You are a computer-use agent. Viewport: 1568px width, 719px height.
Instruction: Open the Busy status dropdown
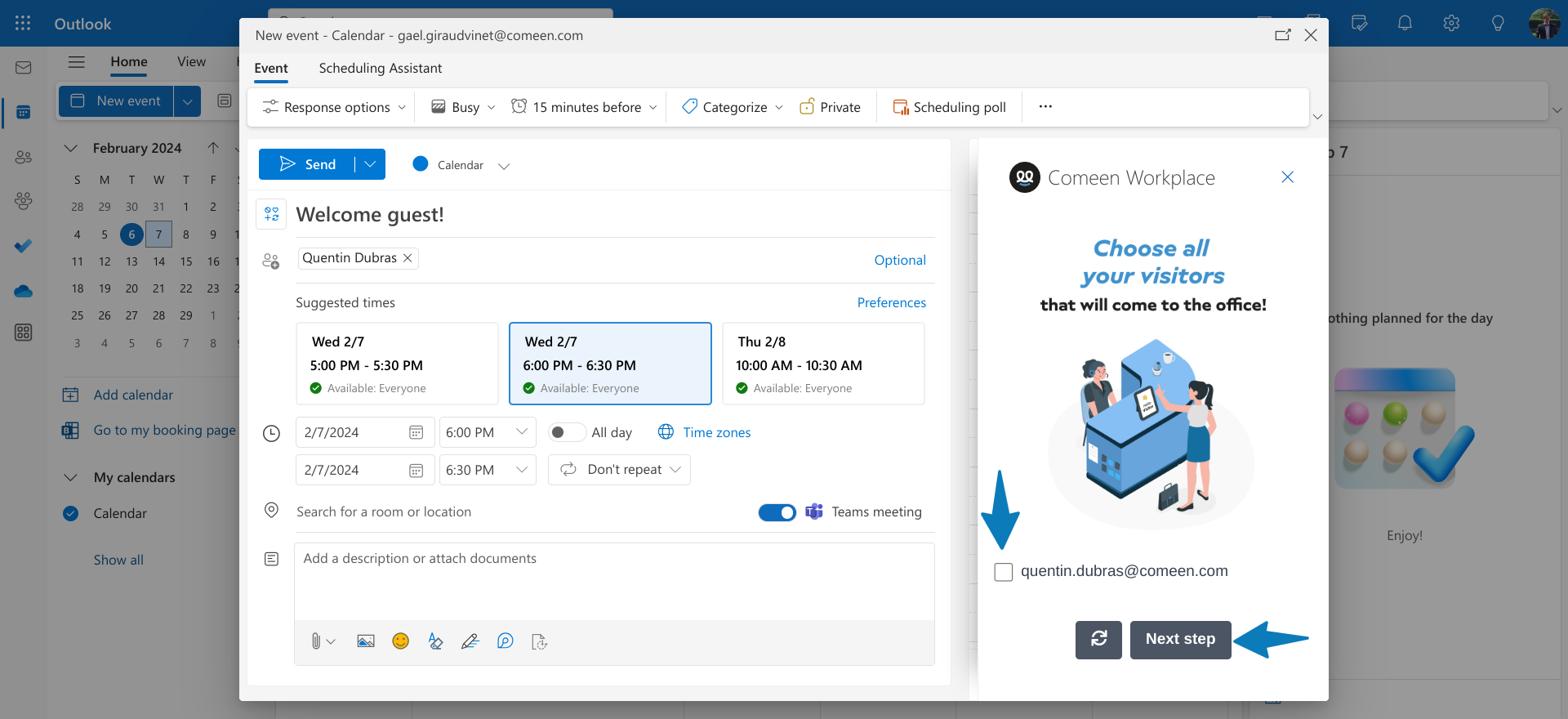(x=463, y=107)
